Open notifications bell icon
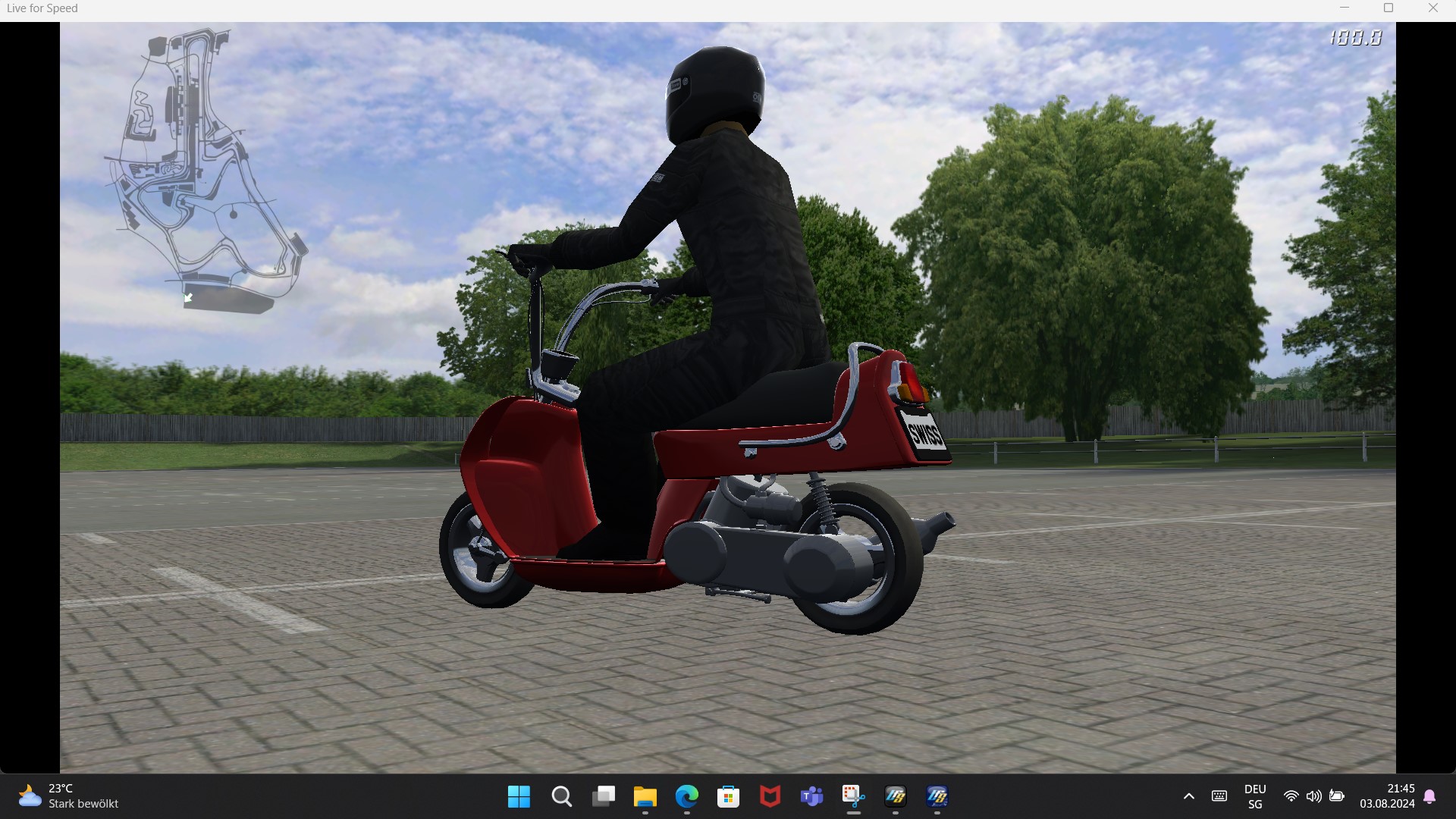The width and height of the screenshot is (1456, 819). (1429, 796)
